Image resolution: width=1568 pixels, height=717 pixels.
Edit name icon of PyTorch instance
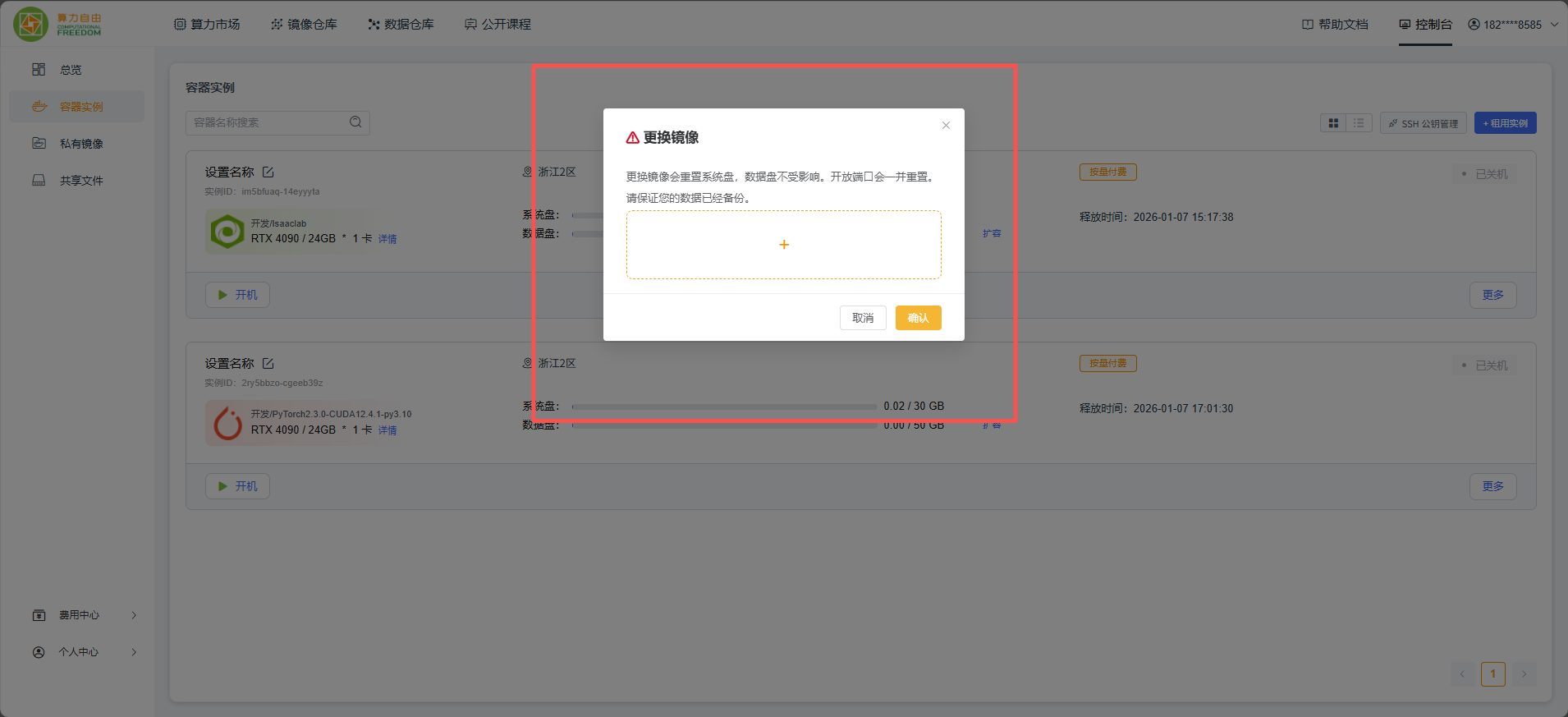[x=268, y=364]
